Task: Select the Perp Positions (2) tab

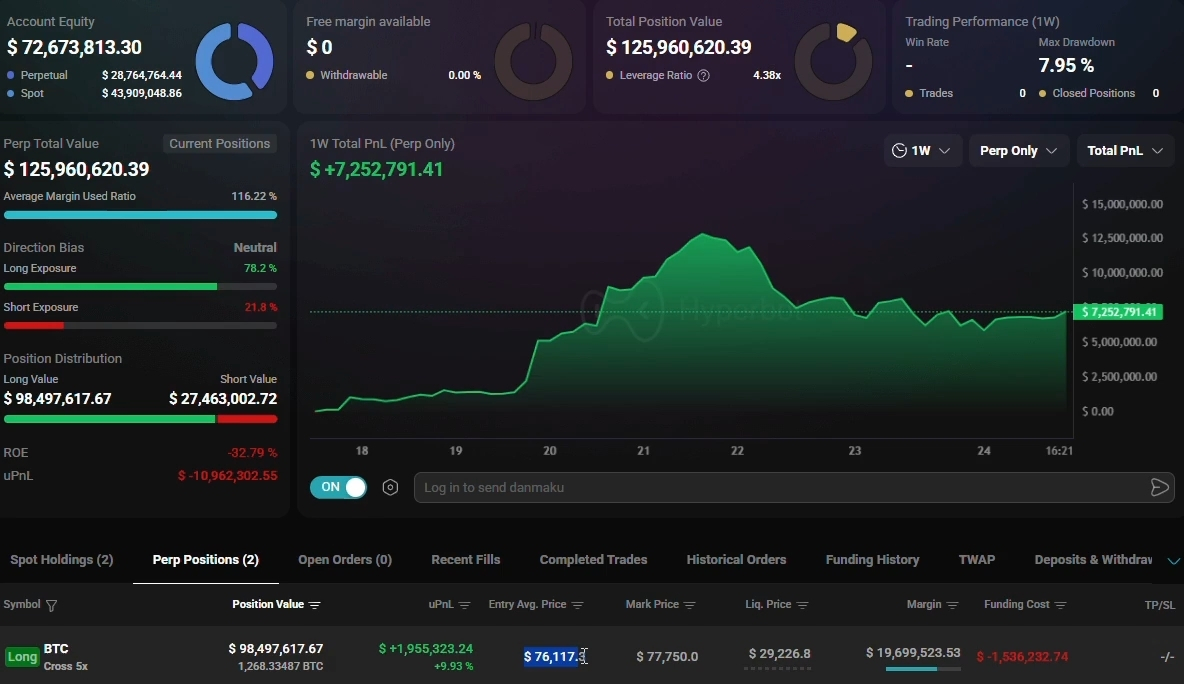Action: tap(205, 559)
